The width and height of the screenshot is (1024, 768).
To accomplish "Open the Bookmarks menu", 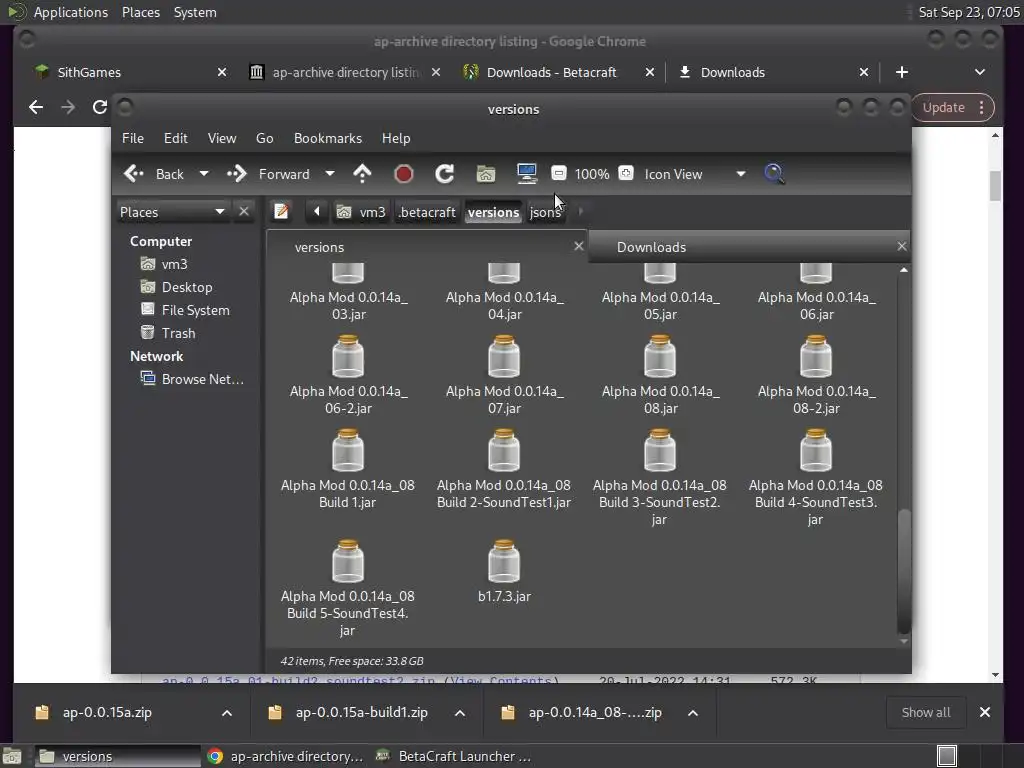I will (328, 138).
